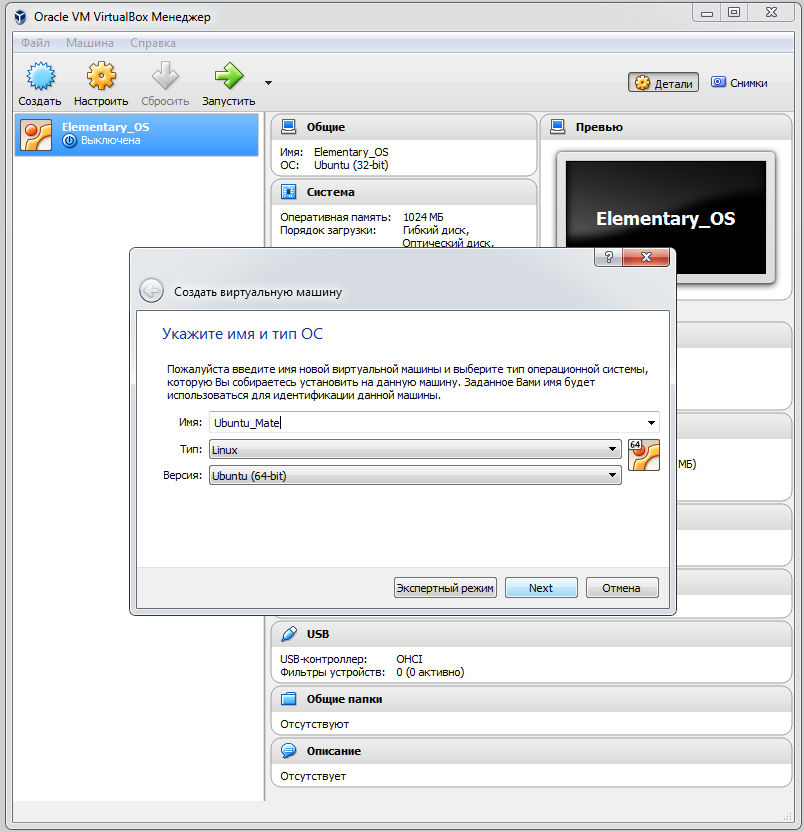Open the Файл menu
Viewport: 804px width, 832px height.
[x=35, y=43]
